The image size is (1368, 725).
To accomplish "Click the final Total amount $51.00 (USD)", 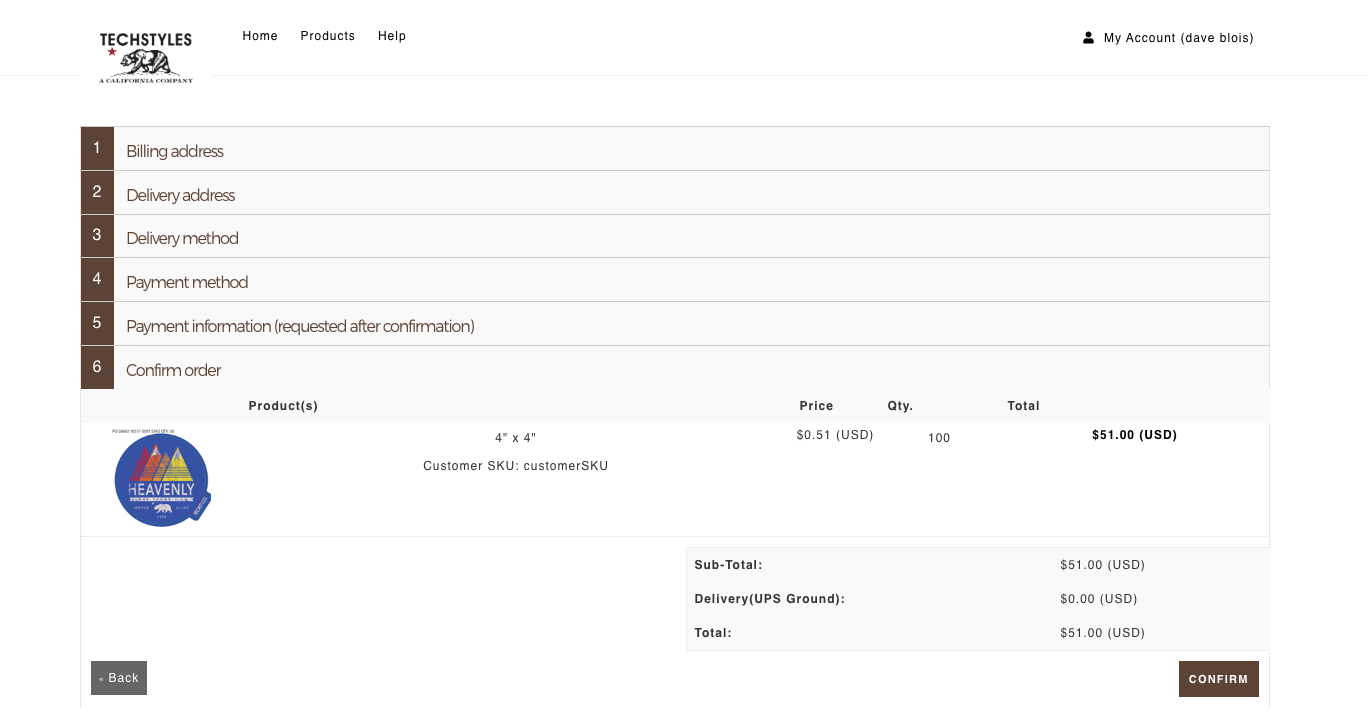I will tap(1102, 633).
